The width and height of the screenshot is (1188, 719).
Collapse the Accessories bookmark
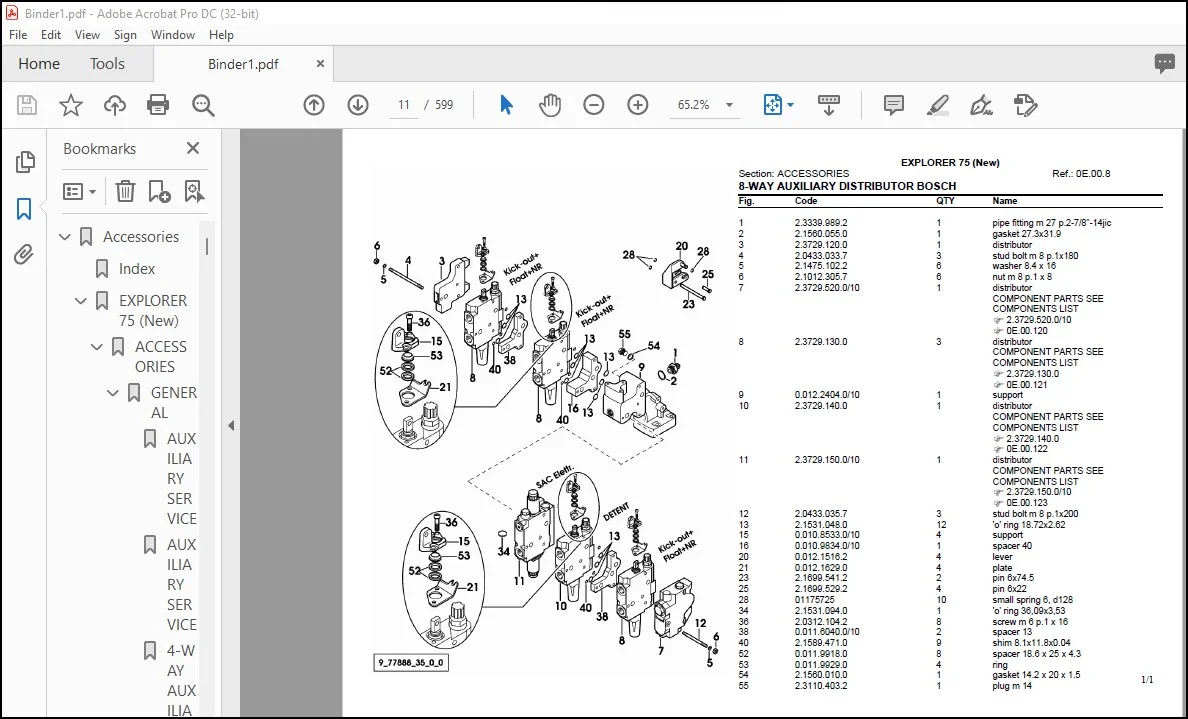[x=65, y=237]
